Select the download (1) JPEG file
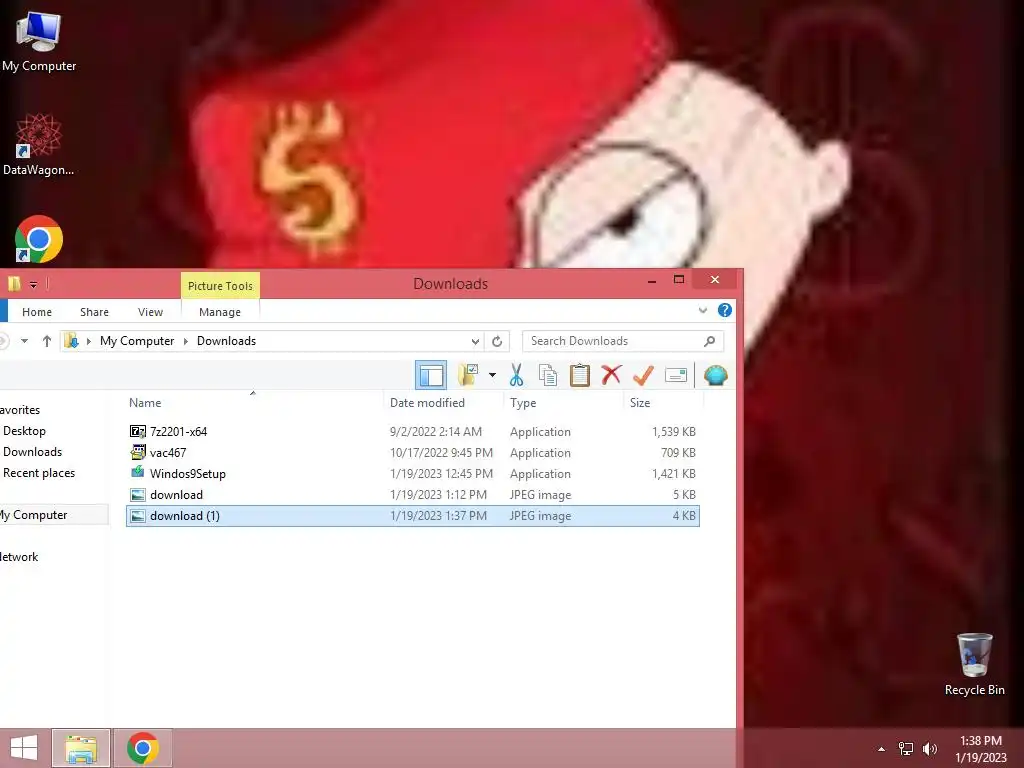 click(413, 516)
